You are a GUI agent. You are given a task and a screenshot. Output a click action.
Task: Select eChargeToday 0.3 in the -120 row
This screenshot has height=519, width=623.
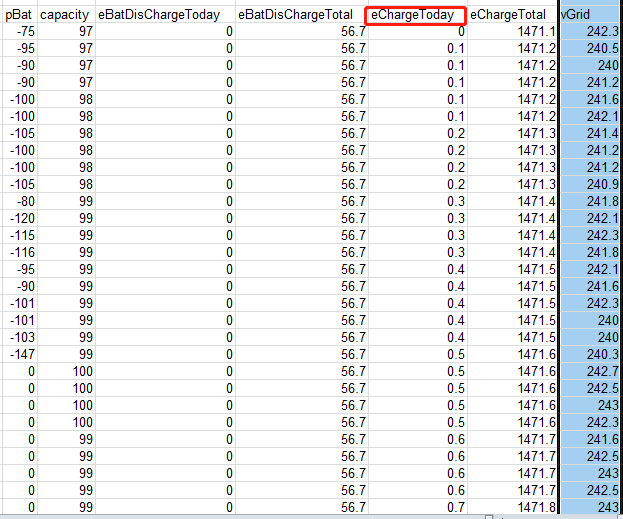[417, 219]
